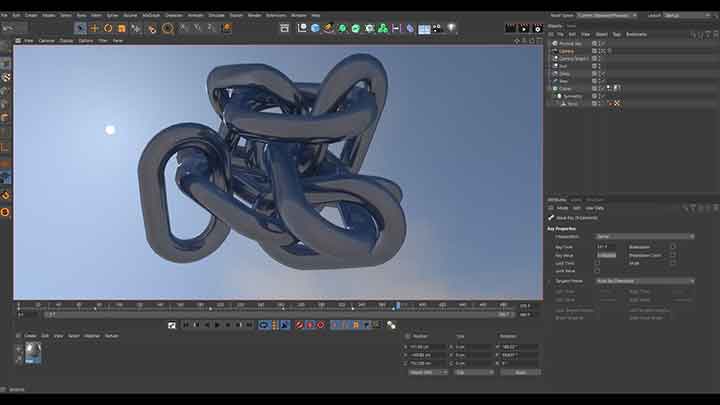Play the animation forward
The image size is (720, 405).
pyautogui.click(x=217, y=325)
